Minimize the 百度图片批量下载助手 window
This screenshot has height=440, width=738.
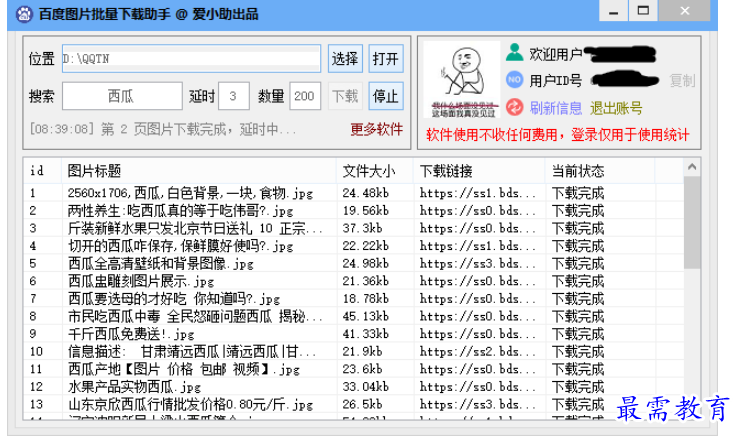(613, 11)
